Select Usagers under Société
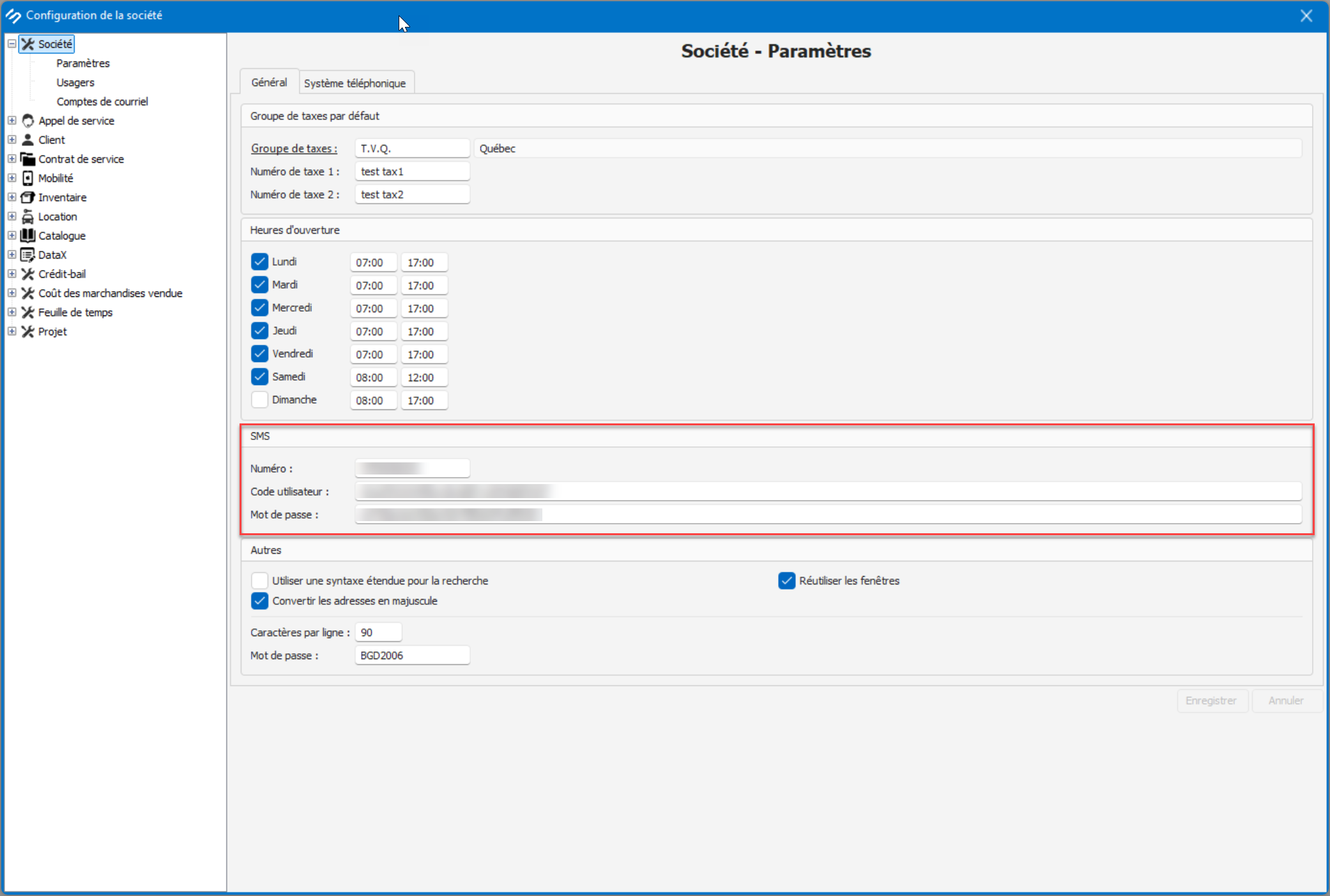Screen dimensions: 1330x896 75,82
